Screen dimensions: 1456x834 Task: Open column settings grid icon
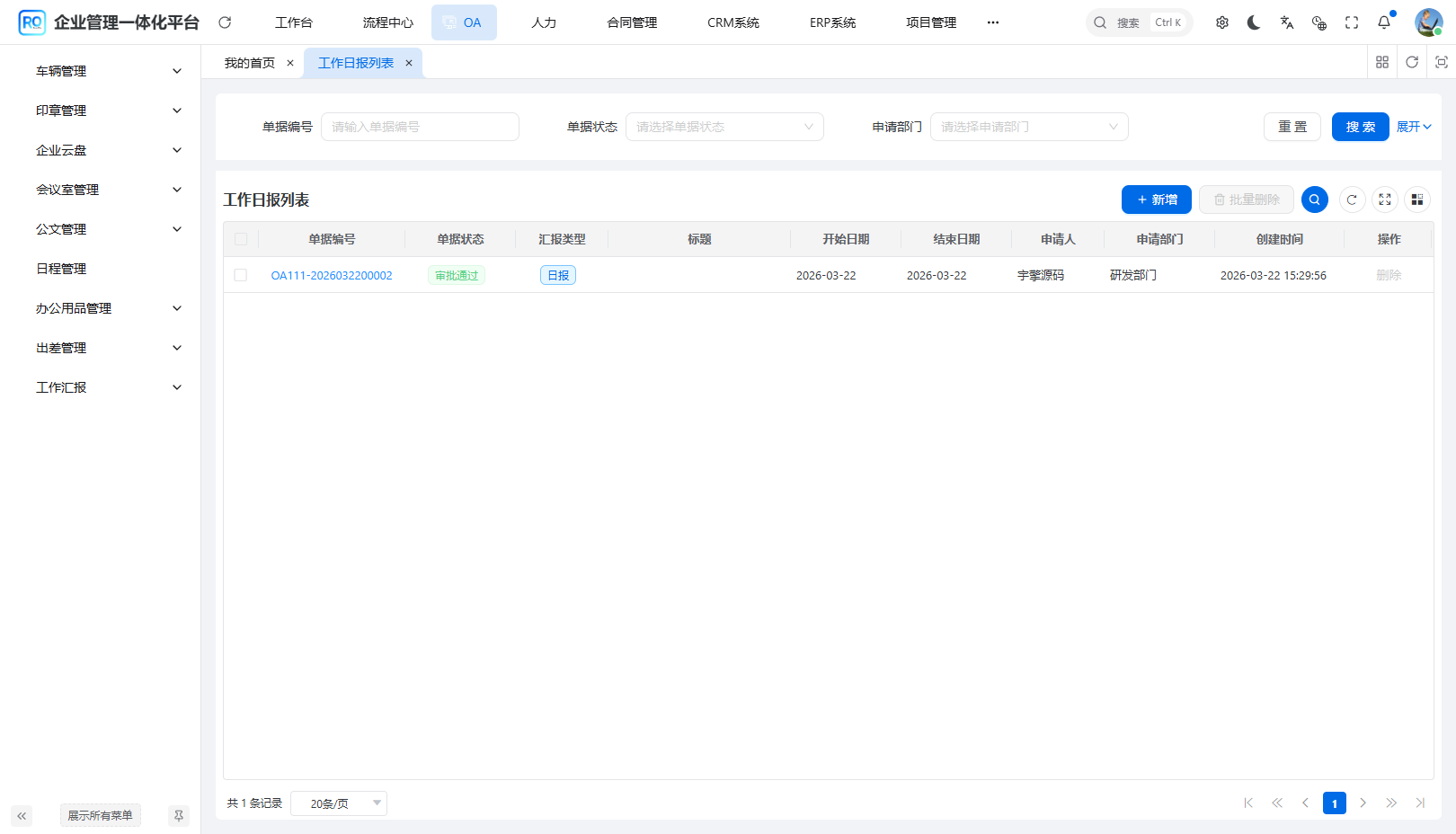click(1416, 200)
